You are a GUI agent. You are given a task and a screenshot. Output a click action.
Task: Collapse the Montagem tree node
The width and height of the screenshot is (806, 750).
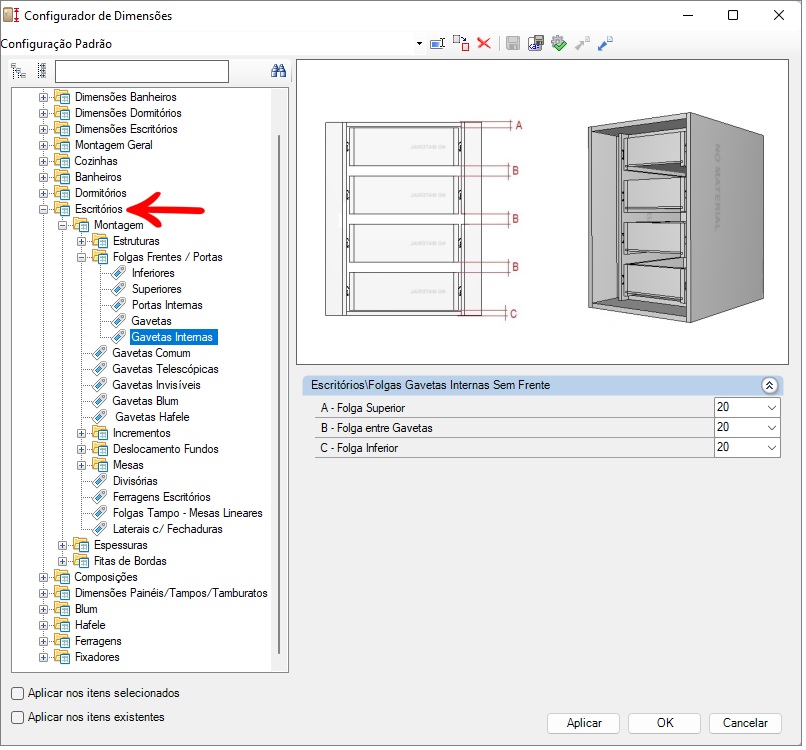(62, 225)
